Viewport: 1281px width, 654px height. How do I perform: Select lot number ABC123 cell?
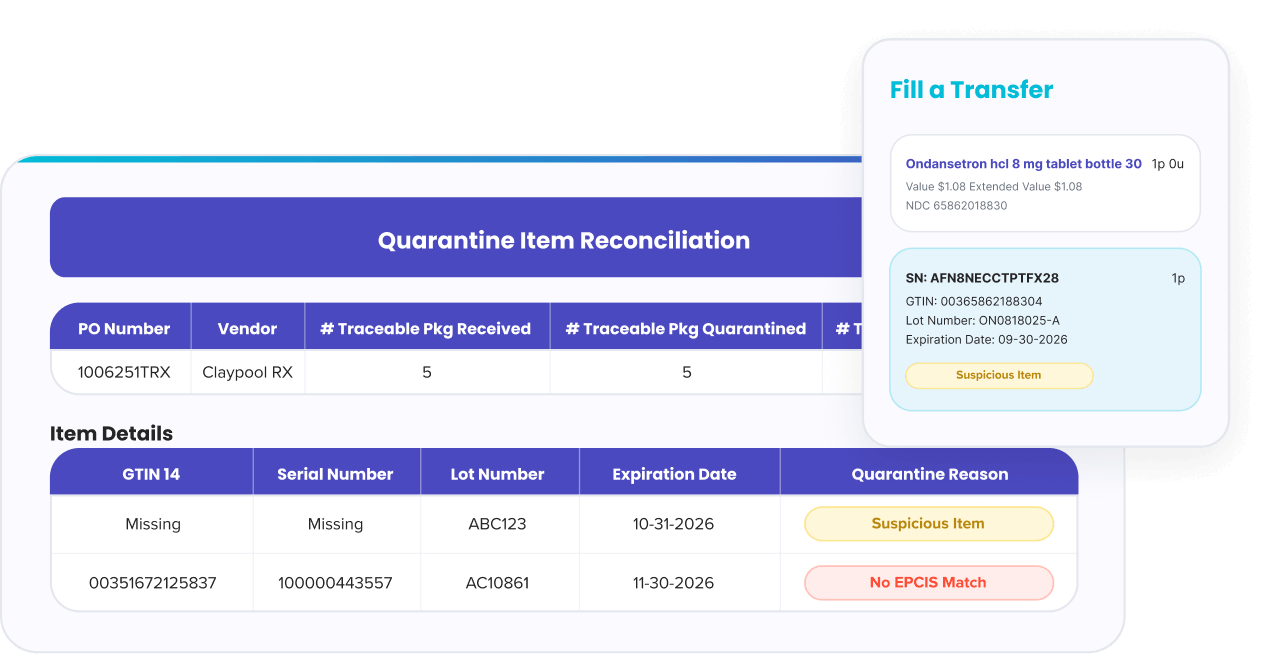[498, 524]
